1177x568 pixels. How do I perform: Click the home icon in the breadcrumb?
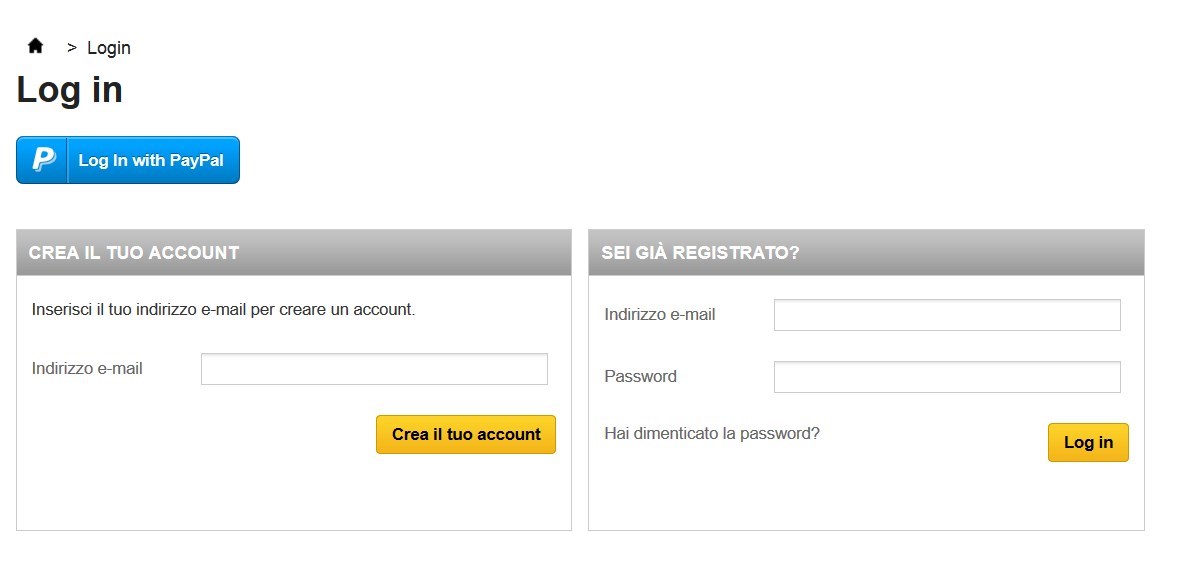click(x=36, y=46)
